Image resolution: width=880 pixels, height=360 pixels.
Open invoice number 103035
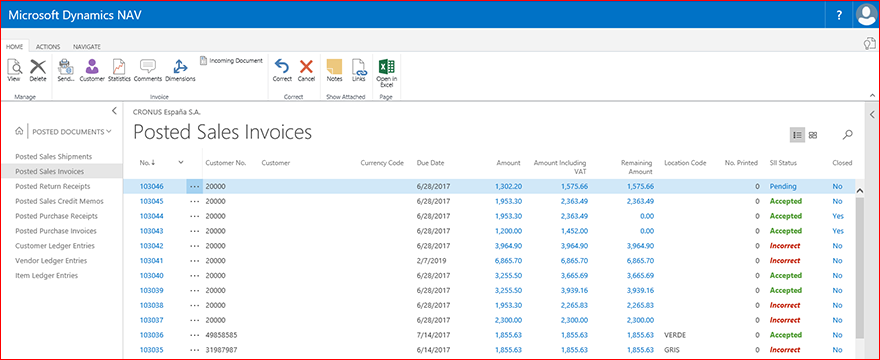152,350
